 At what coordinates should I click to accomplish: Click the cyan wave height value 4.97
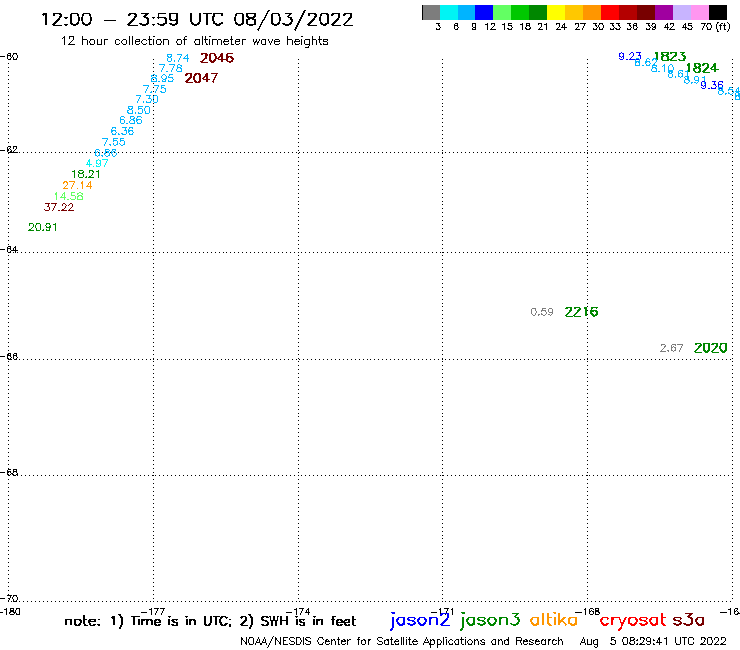pyautogui.click(x=97, y=163)
